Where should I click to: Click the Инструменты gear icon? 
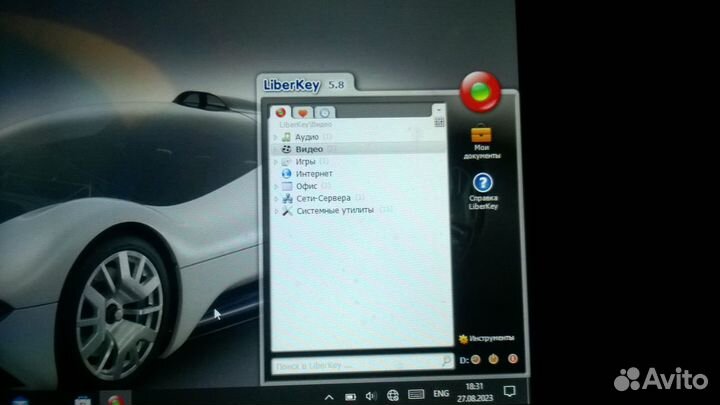click(463, 338)
